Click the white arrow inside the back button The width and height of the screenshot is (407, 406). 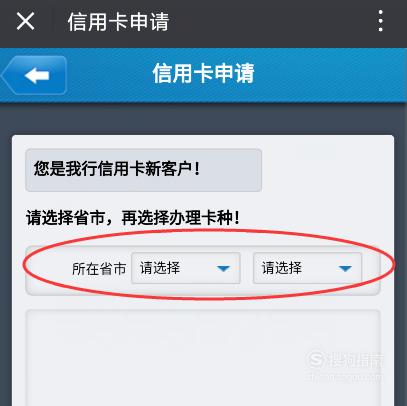point(37,75)
